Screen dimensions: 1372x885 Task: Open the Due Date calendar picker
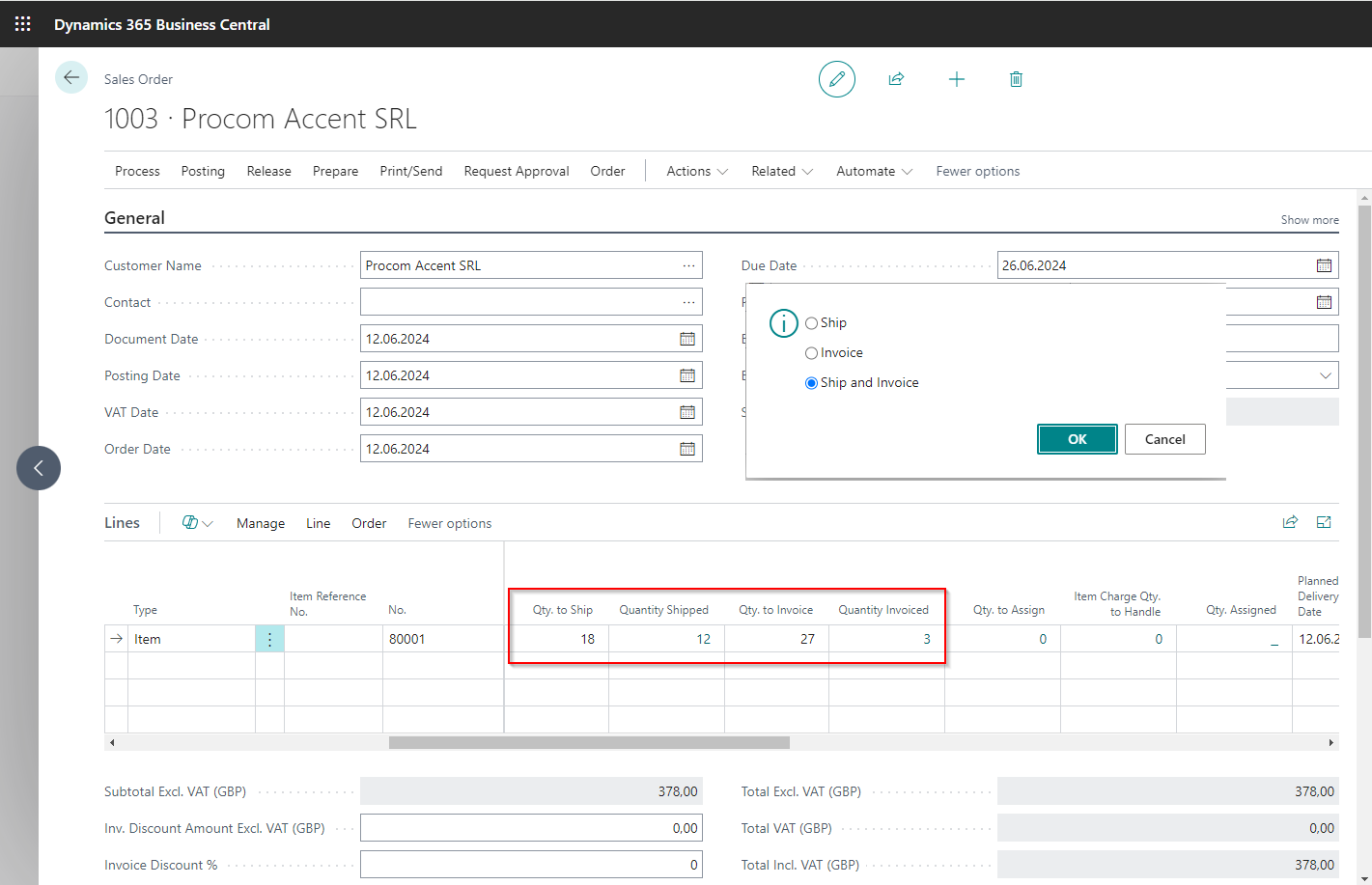point(1324,265)
